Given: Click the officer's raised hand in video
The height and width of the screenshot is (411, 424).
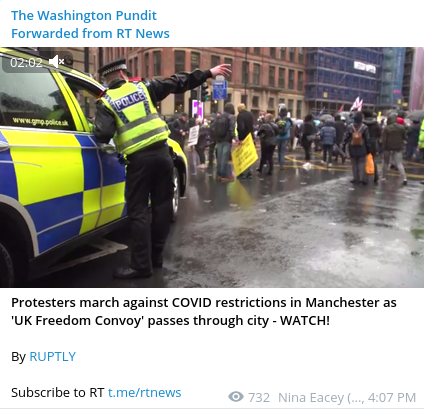Looking at the screenshot, I should [221, 70].
